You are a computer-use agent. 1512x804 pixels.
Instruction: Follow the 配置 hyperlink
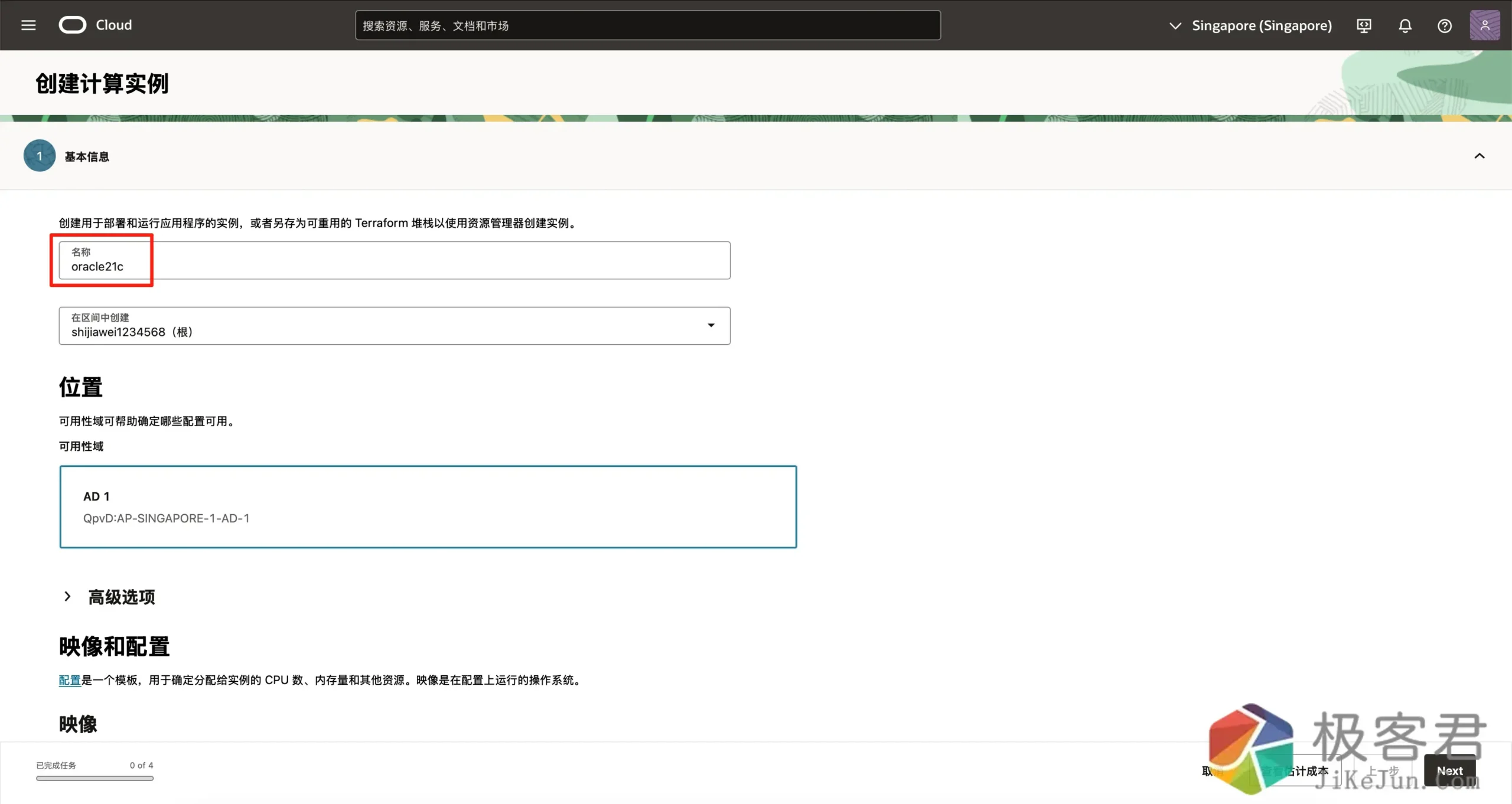tap(70, 680)
